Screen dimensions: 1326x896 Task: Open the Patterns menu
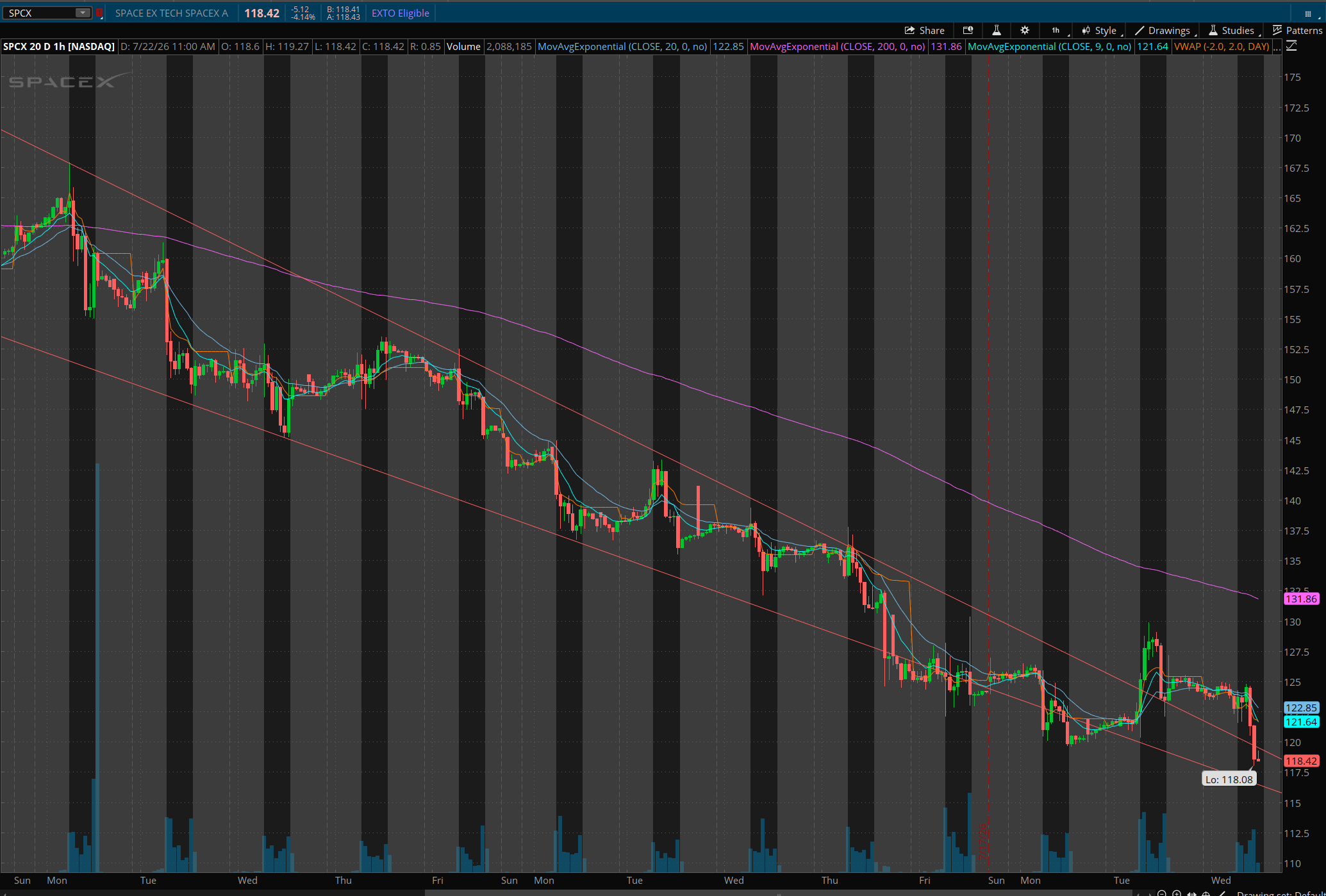click(x=1297, y=30)
